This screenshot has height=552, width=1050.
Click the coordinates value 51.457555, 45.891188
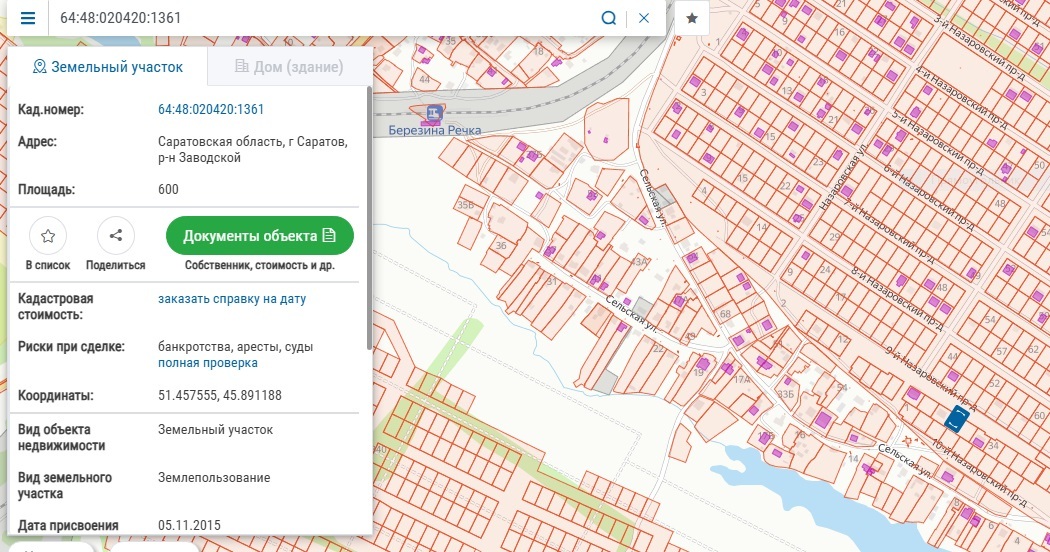pyautogui.click(x=220, y=396)
